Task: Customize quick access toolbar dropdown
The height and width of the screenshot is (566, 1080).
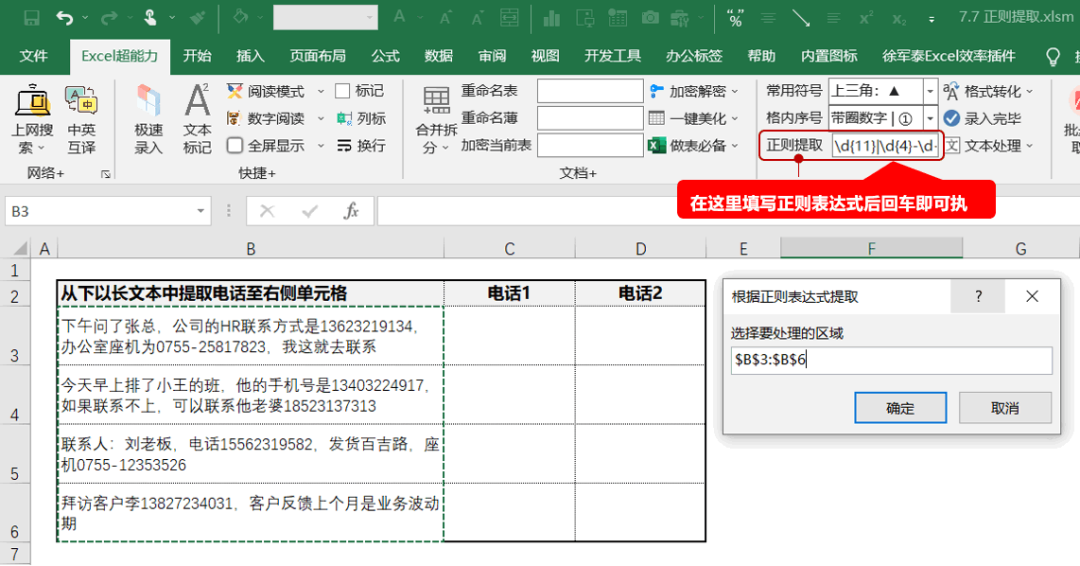Action: click(x=931, y=19)
